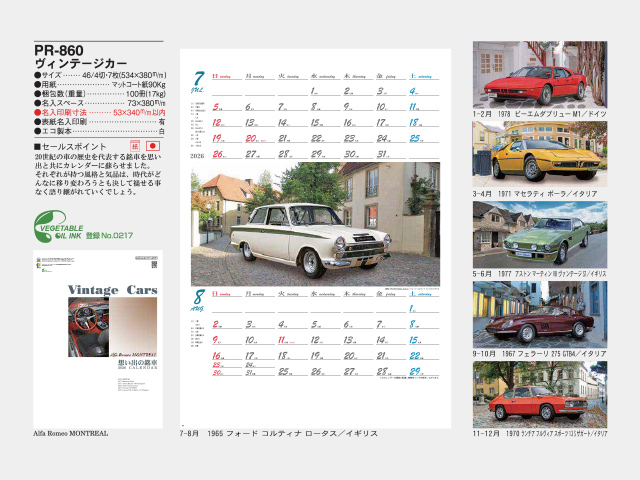640x480 pixels.
Task: Click the large 7 July month numeral
Action: [198, 78]
